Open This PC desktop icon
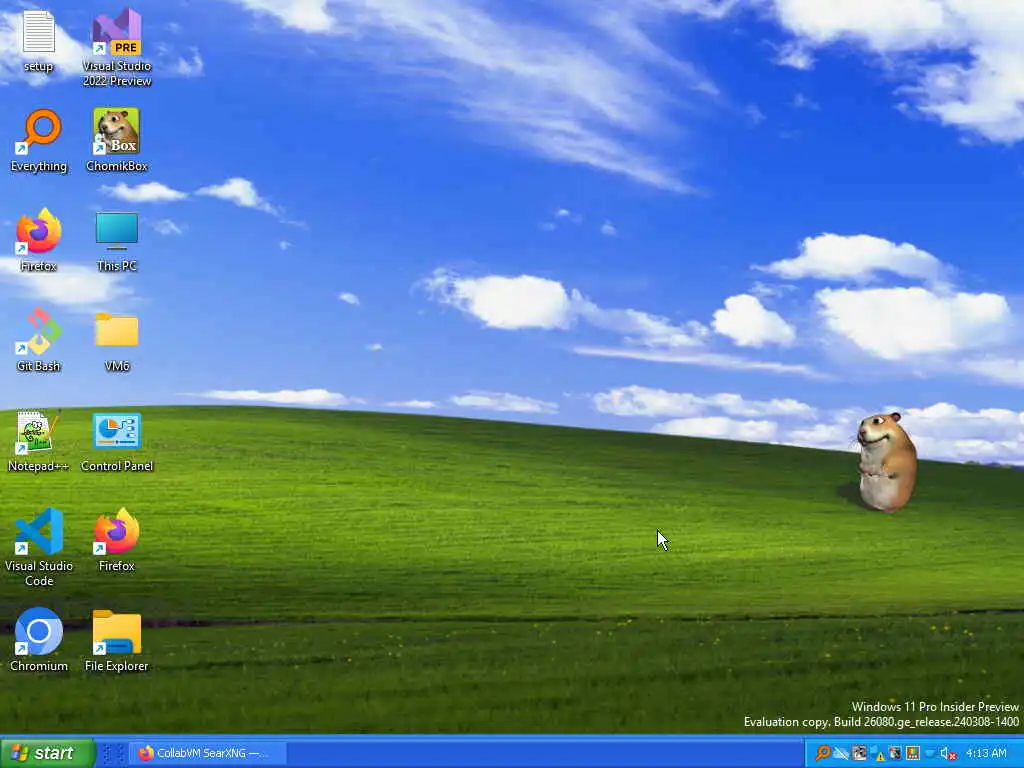The width and height of the screenshot is (1024, 768). 117,240
